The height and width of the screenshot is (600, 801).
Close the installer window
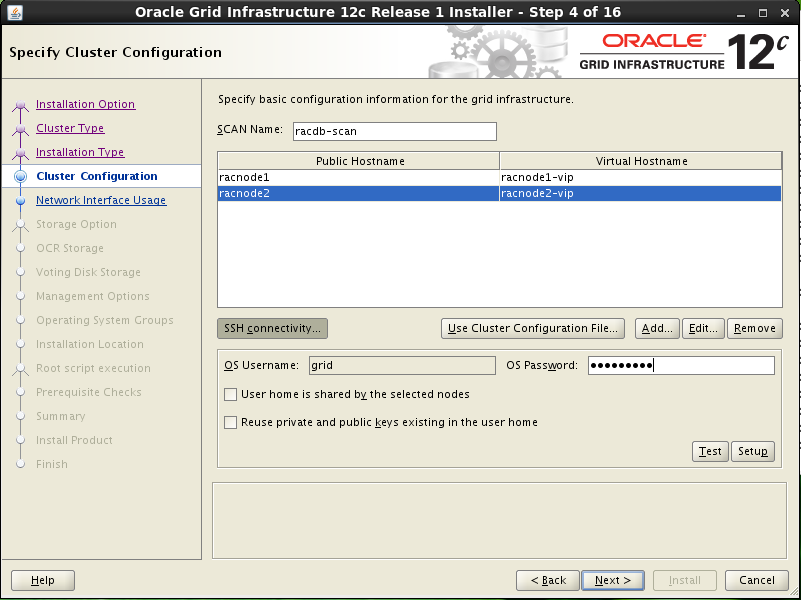785,13
